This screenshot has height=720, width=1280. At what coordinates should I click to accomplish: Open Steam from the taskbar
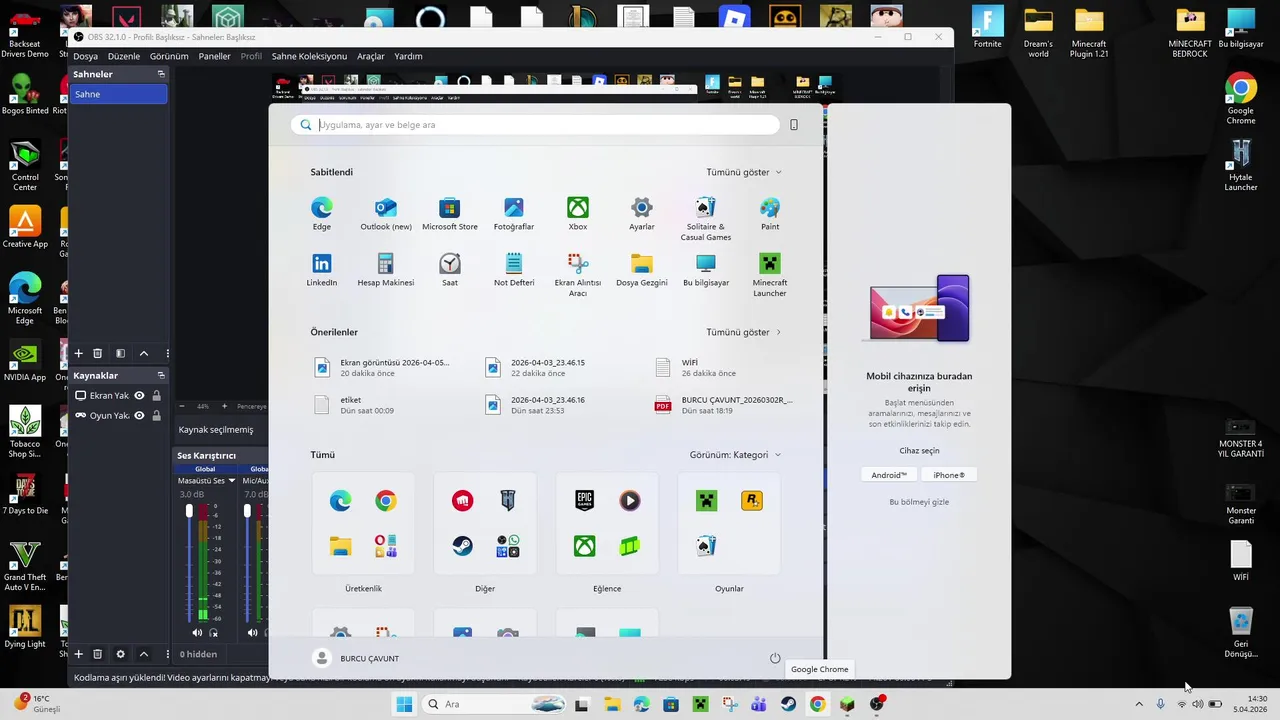[x=789, y=704]
